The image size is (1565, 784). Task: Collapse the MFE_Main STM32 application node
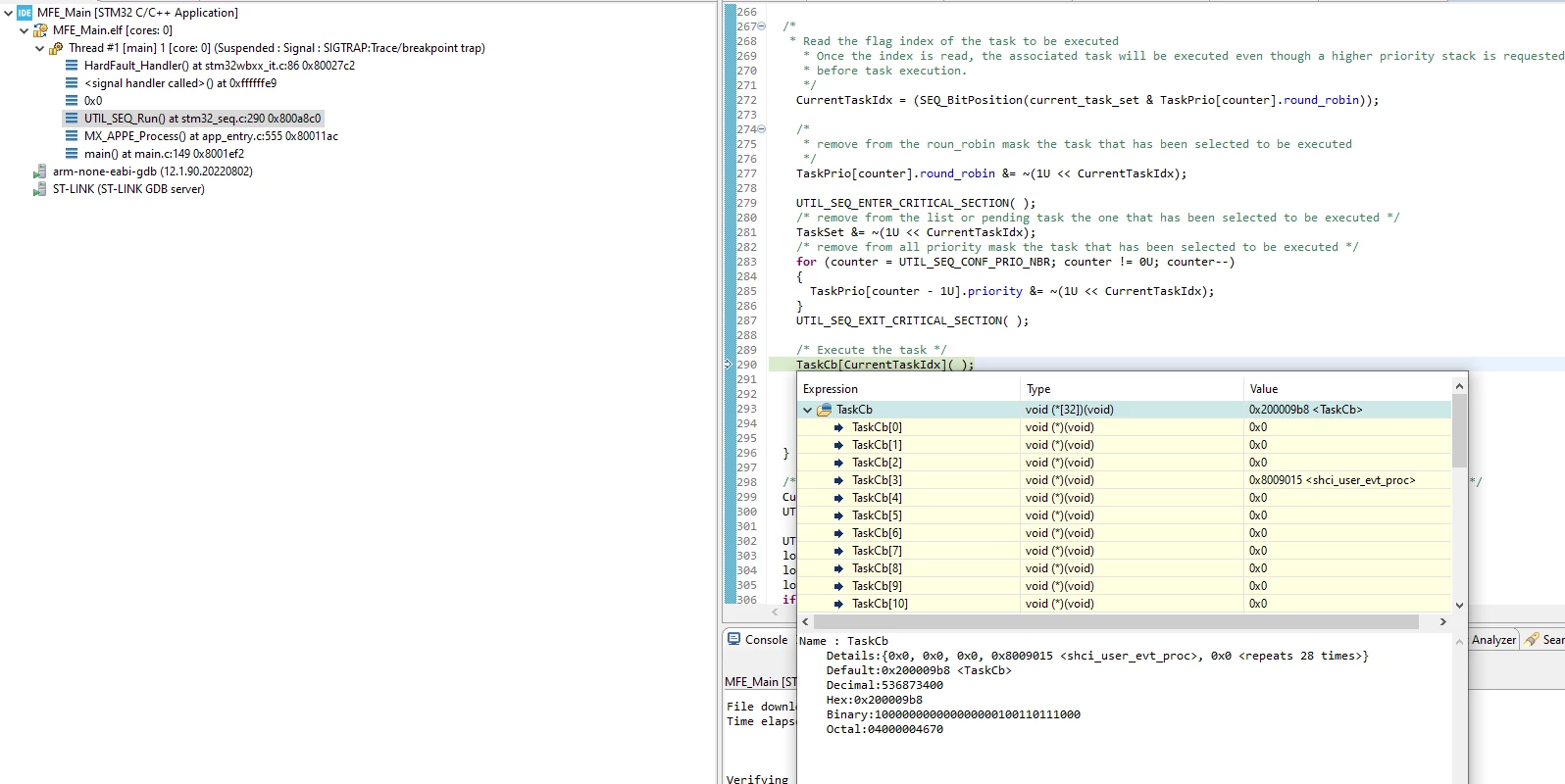tap(8, 13)
